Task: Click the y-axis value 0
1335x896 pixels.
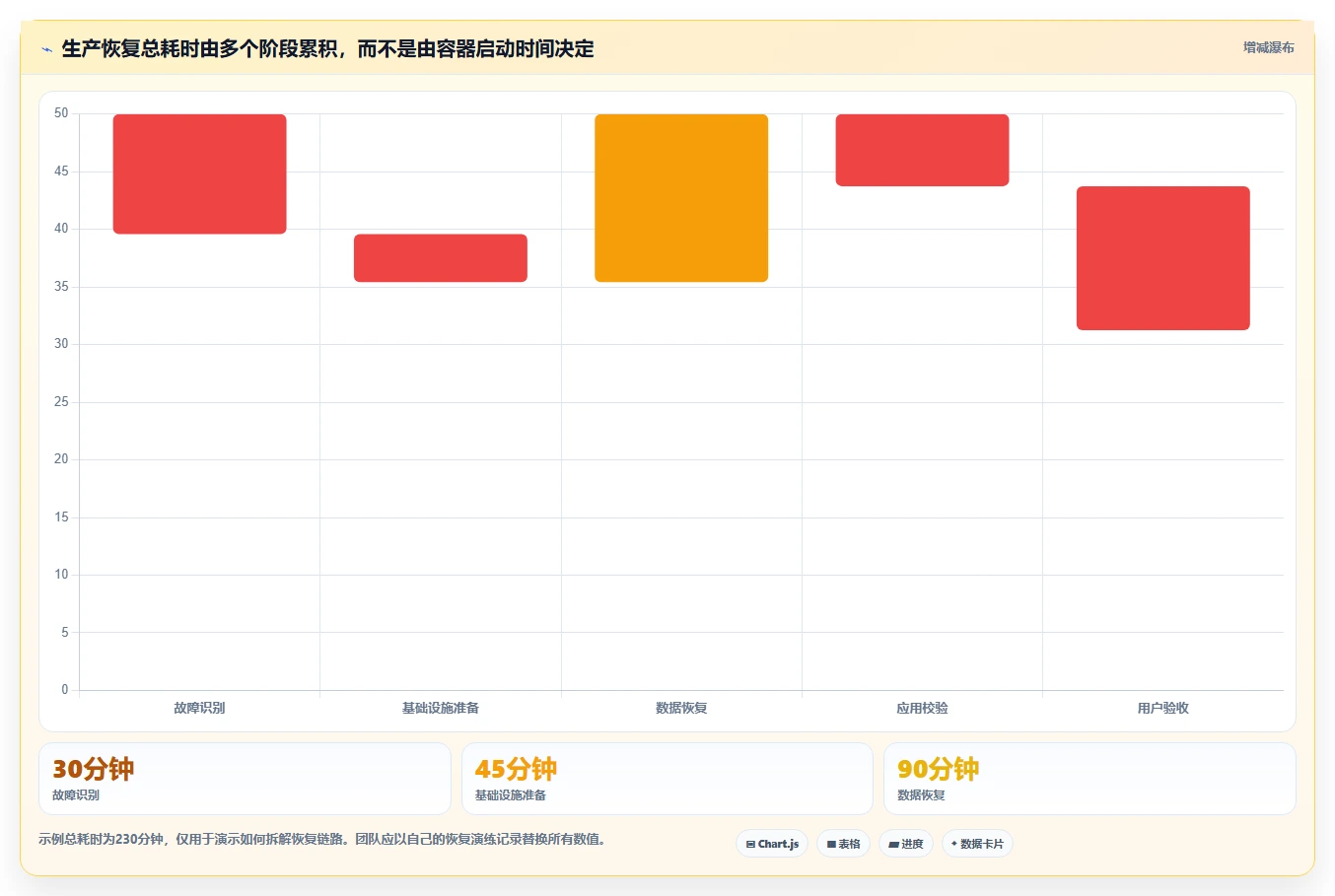Action: [x=65, y=690]
